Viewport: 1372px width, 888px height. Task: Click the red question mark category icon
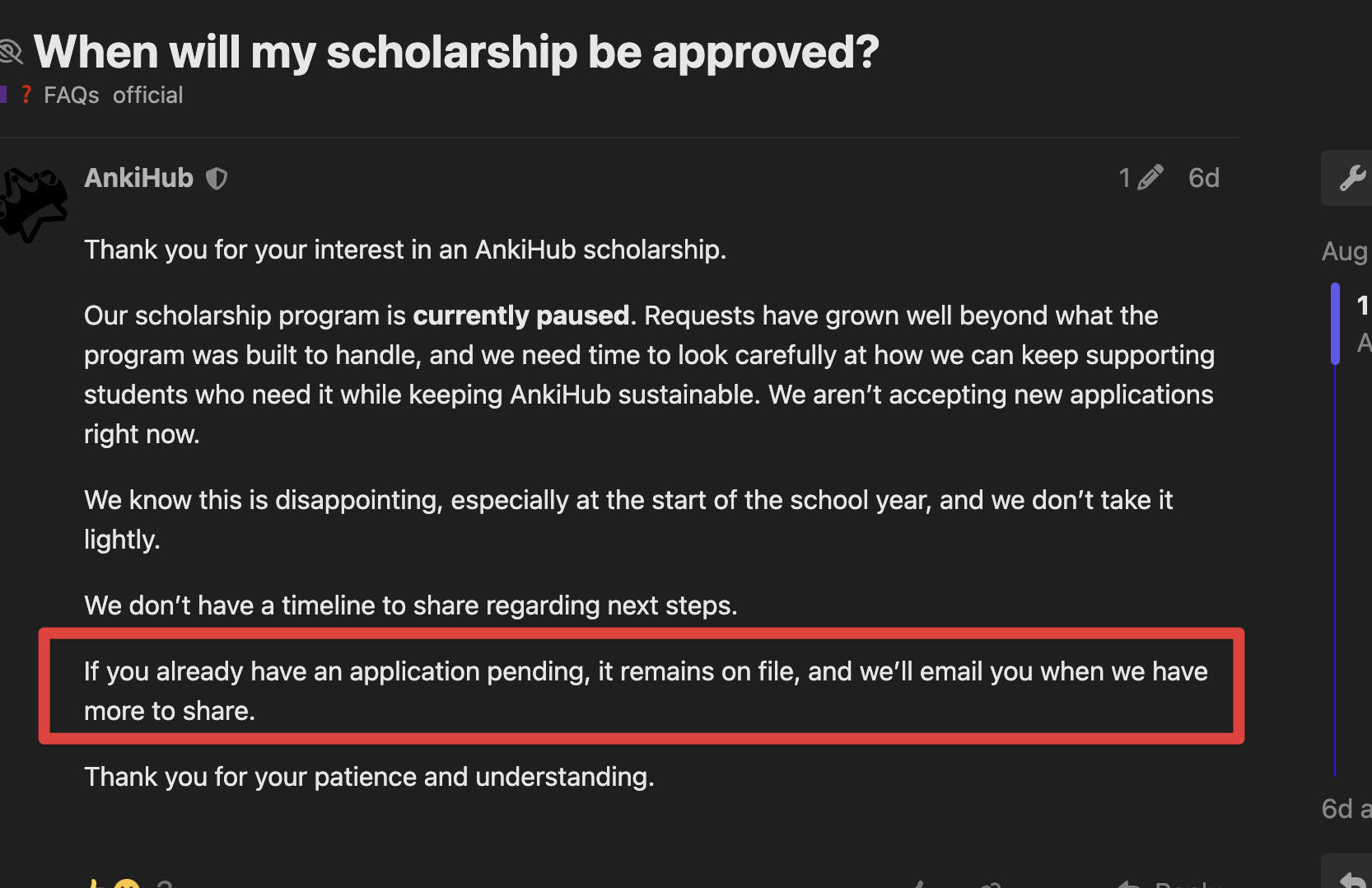pos(26,95)
